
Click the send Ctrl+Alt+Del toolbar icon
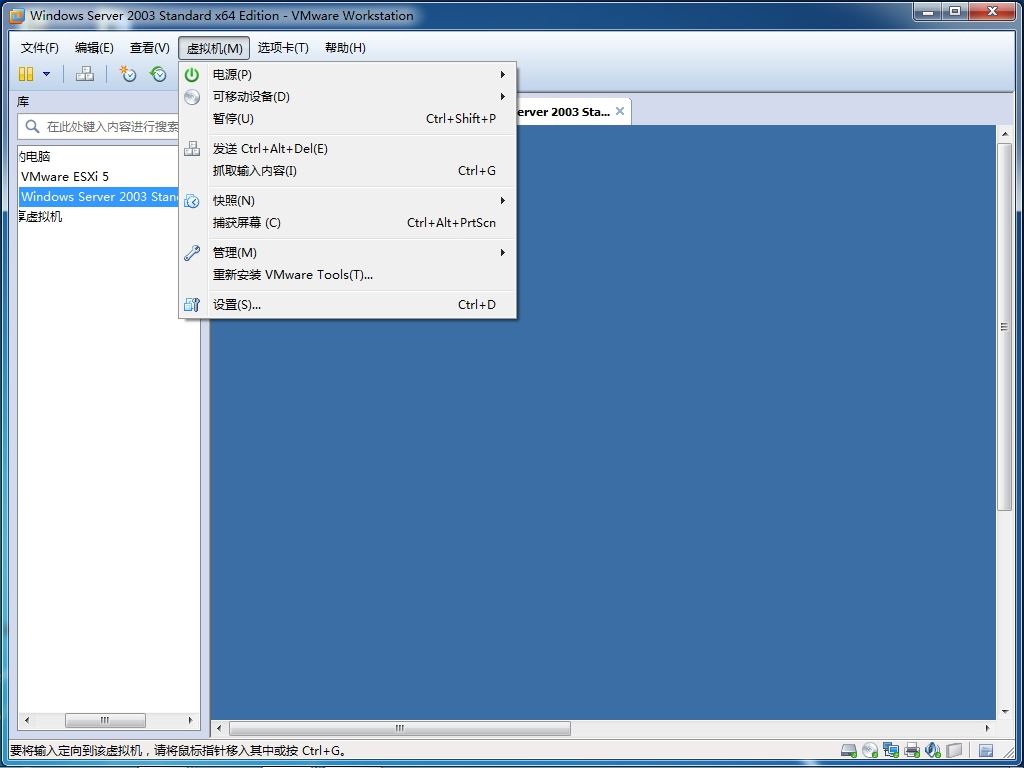84,74
